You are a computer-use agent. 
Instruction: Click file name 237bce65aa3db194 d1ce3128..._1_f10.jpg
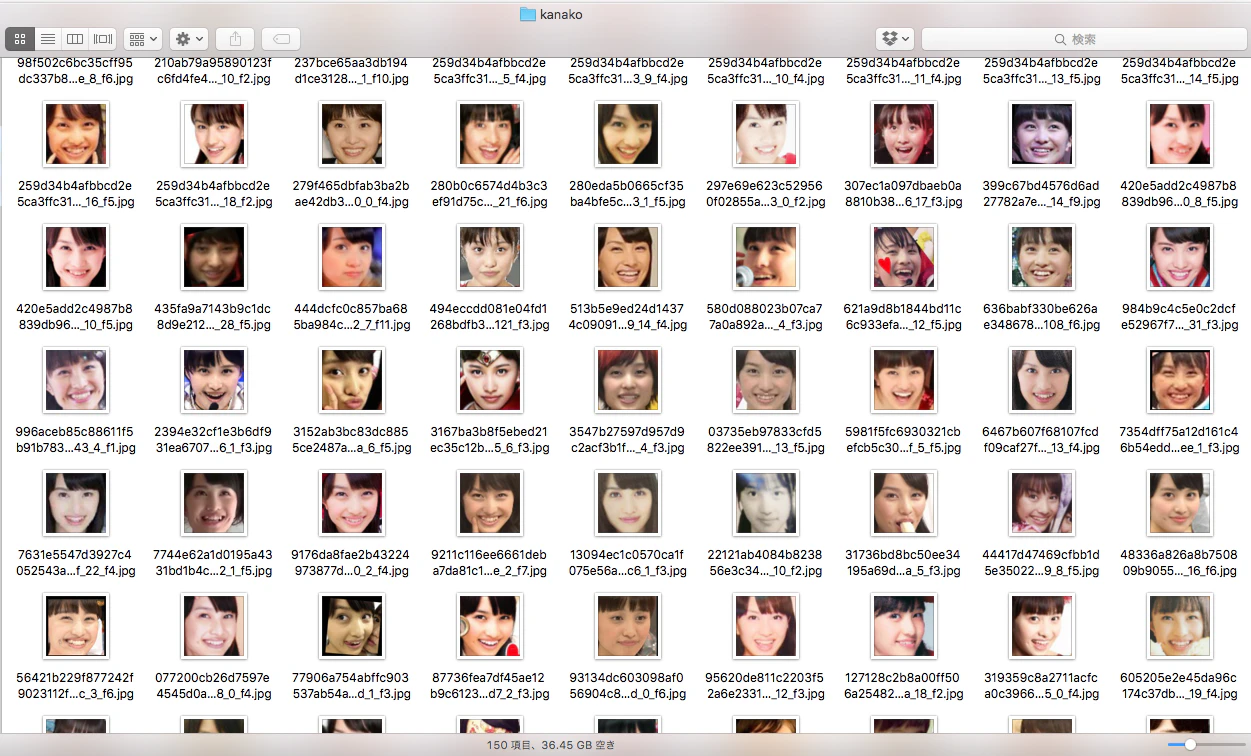[352, 71]
